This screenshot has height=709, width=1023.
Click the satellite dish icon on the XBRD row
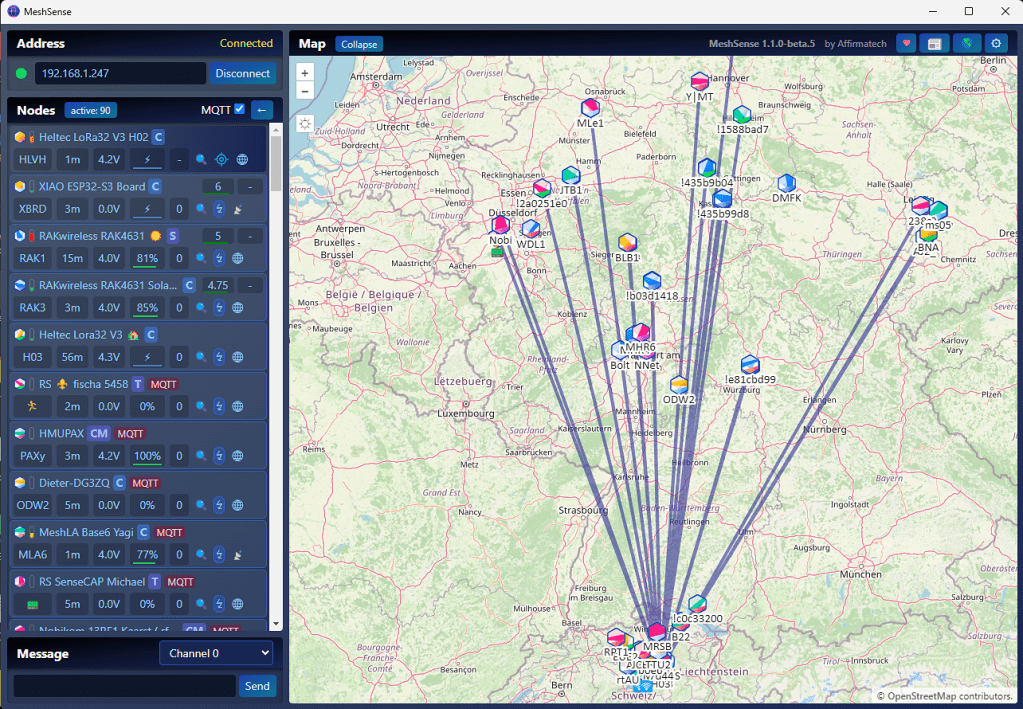point(238,209)
